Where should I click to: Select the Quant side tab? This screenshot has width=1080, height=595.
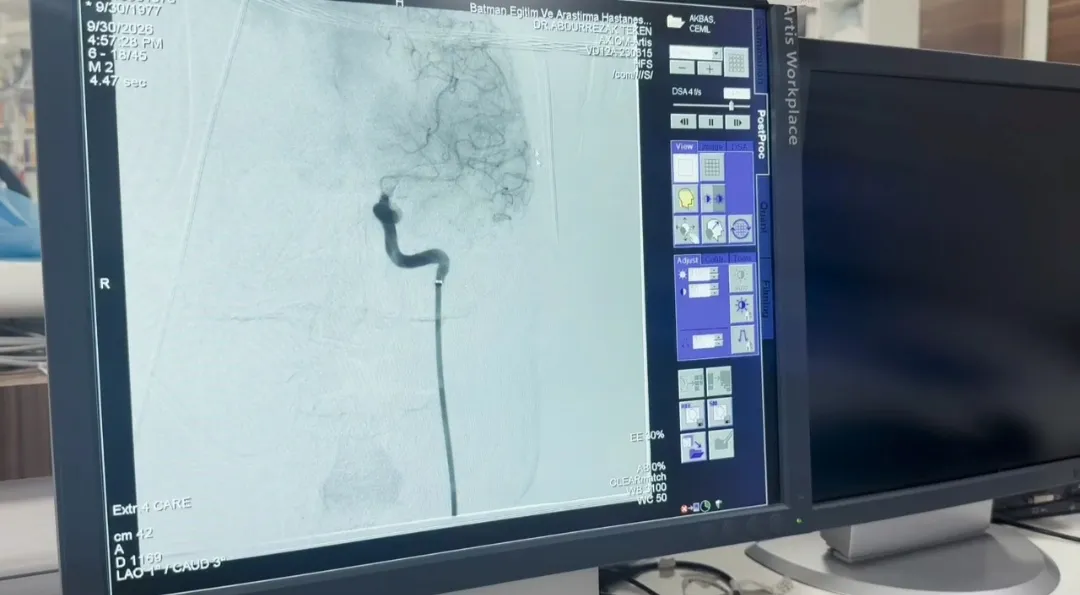[x=765, y=218]
